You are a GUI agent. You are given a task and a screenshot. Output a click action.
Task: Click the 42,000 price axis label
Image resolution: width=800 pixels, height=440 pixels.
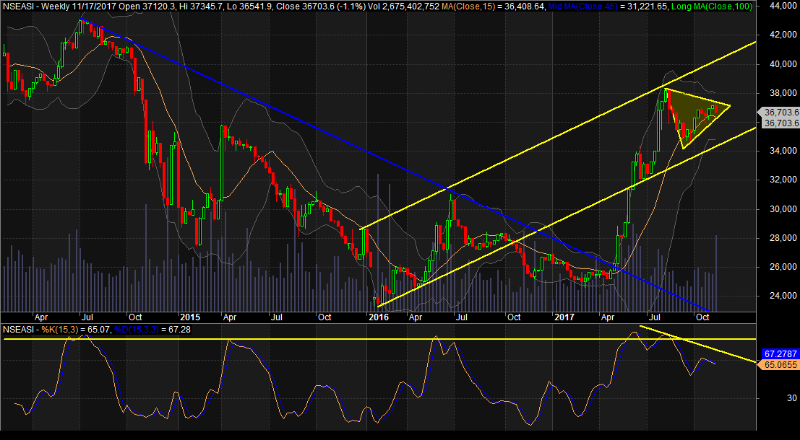pos(782,35)
